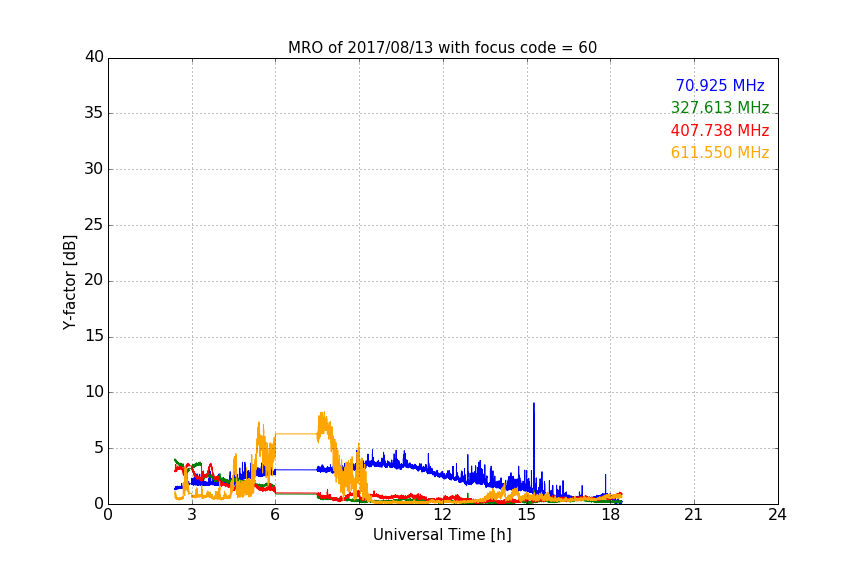The image size is (864, 576).
Task: Click the Y-factor [dB] axis label
Action: (x=69, y=282)
